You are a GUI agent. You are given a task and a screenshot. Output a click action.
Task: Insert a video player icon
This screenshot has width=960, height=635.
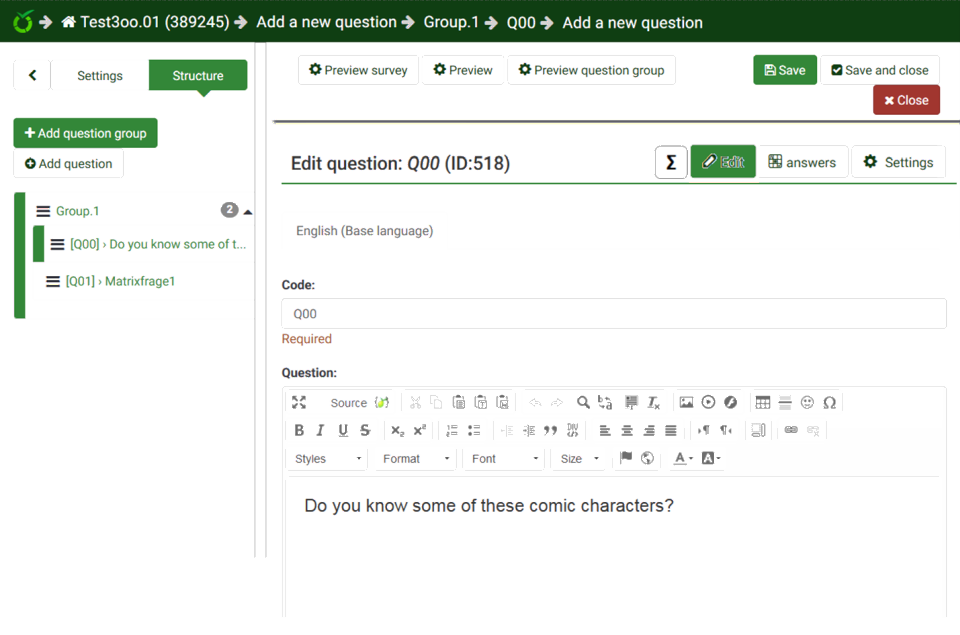click(x=708, y=402)
